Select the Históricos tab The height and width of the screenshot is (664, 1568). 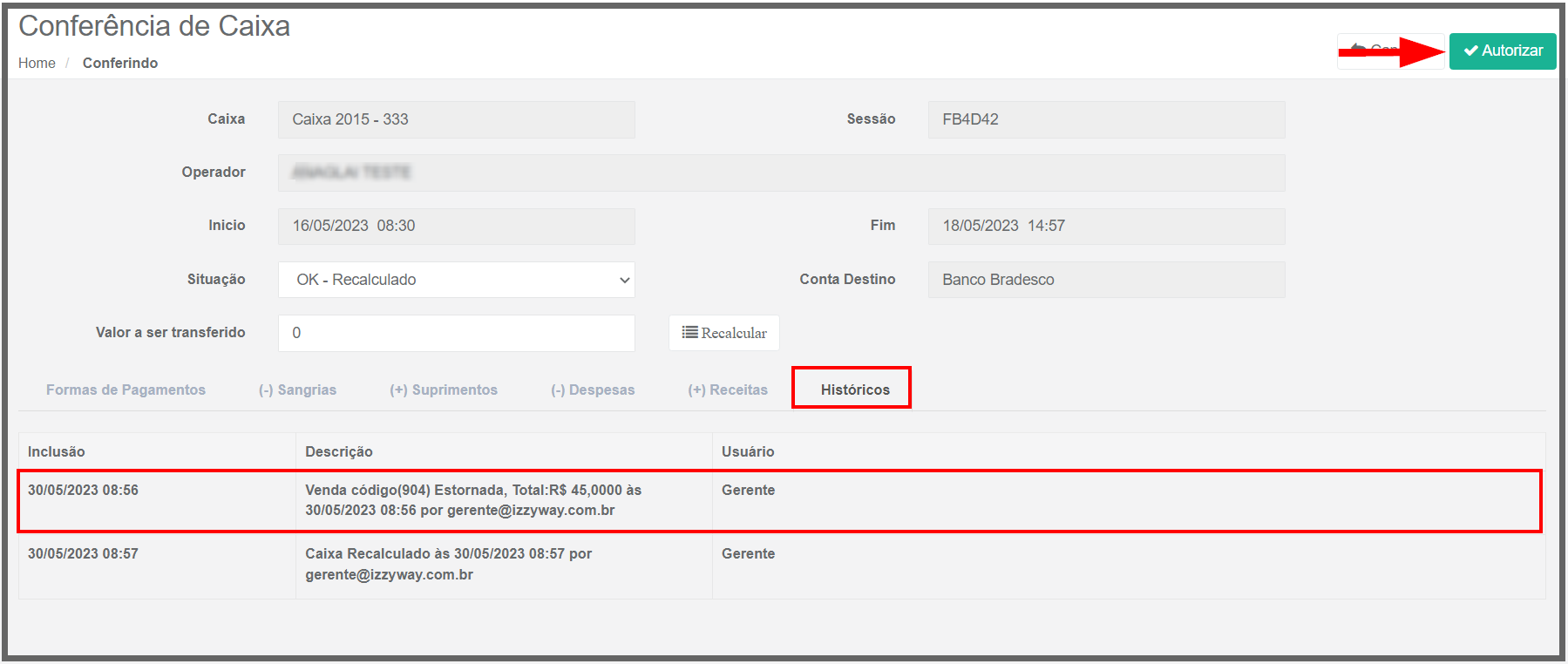pos(854,390)
